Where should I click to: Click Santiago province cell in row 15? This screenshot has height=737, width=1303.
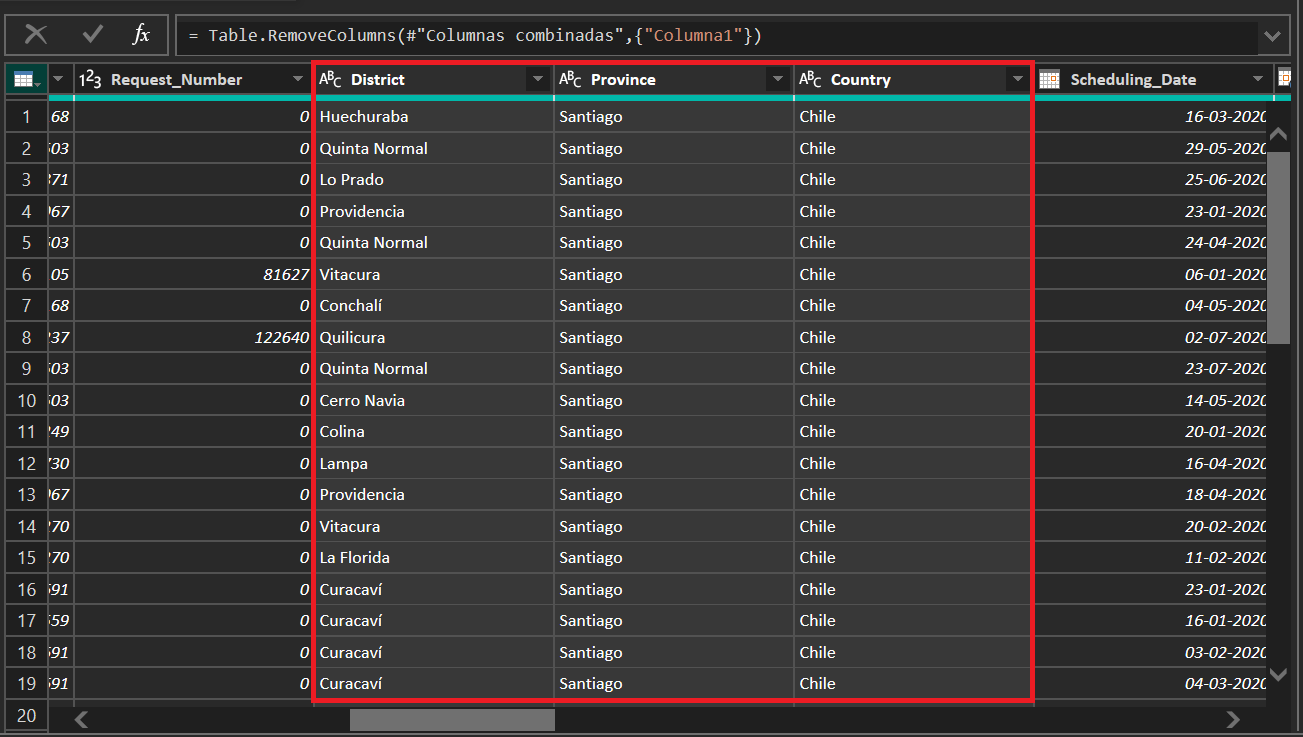674,558
